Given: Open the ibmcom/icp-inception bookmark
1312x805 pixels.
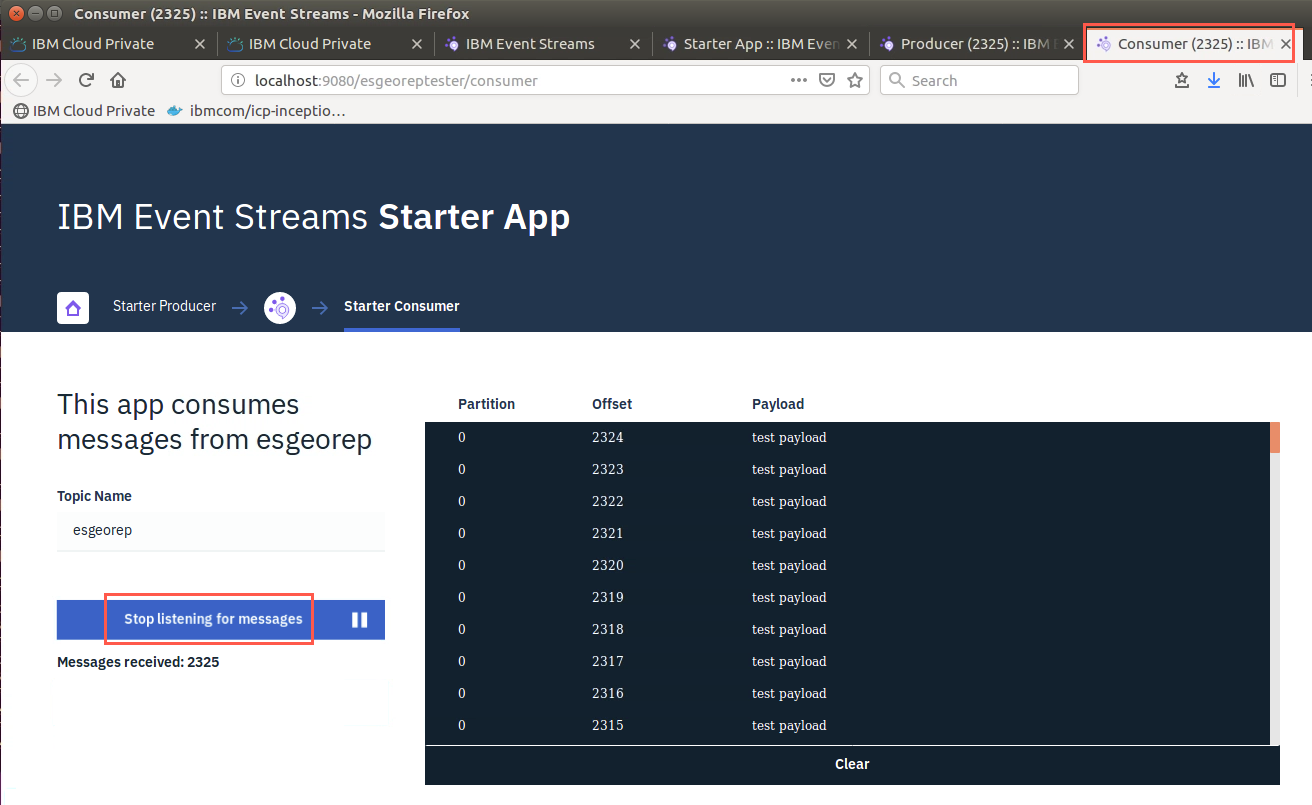Looking at the screenshot, I should [x=256, y=111].
